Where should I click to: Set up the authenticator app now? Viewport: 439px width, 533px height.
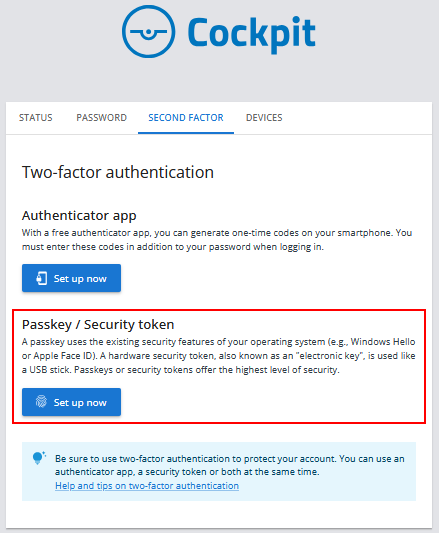[71, 278]
